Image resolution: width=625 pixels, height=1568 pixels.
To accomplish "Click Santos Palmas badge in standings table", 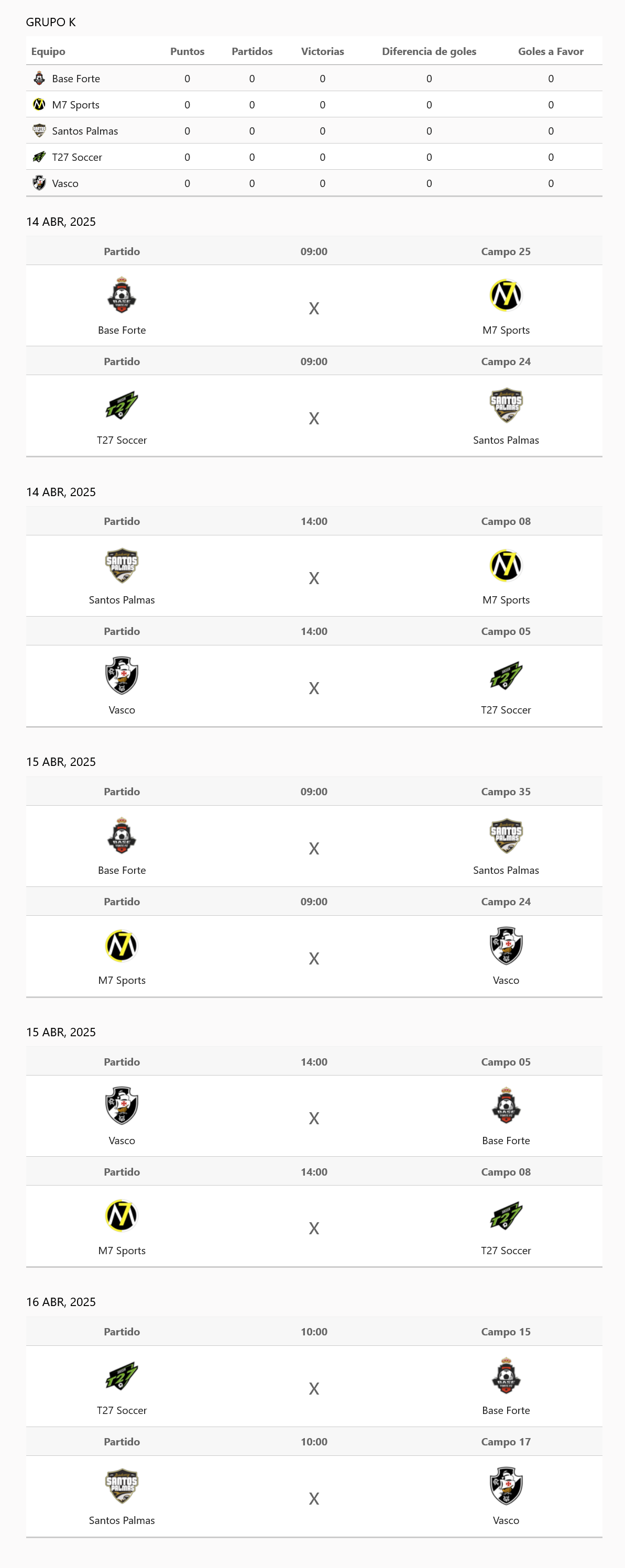I will point(39,131).
